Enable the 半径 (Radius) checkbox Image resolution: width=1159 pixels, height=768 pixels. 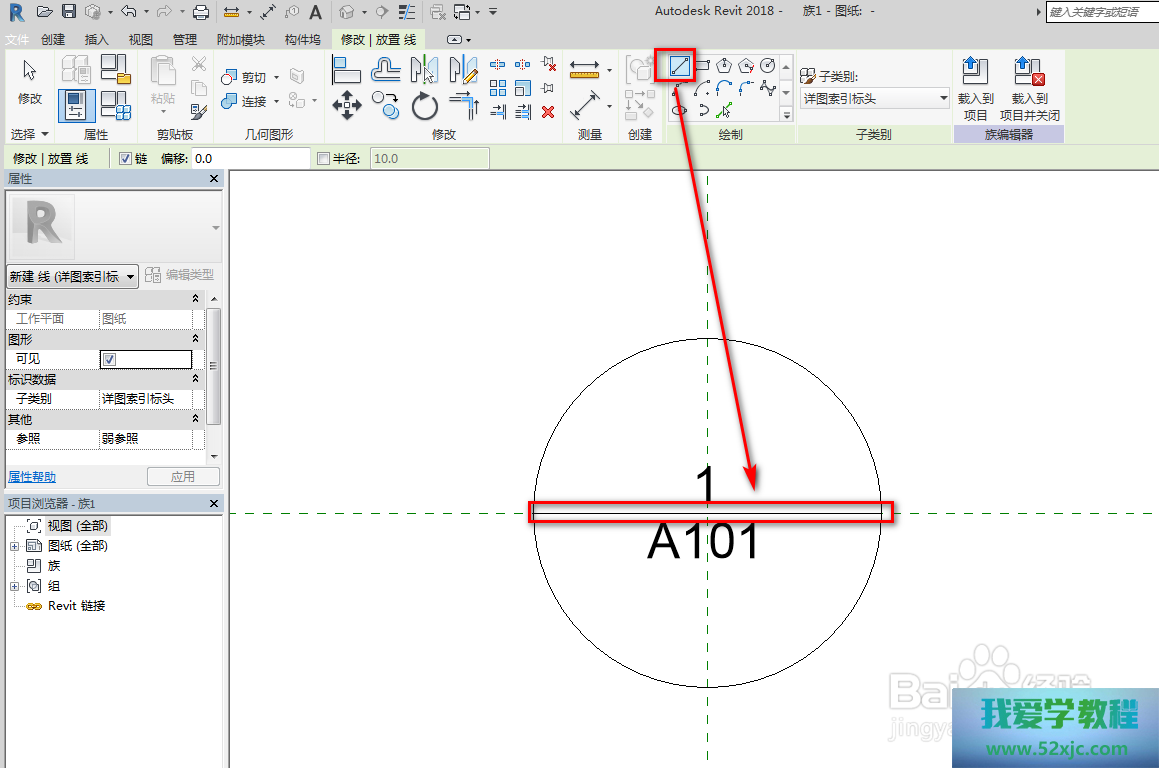coord(323,159)
